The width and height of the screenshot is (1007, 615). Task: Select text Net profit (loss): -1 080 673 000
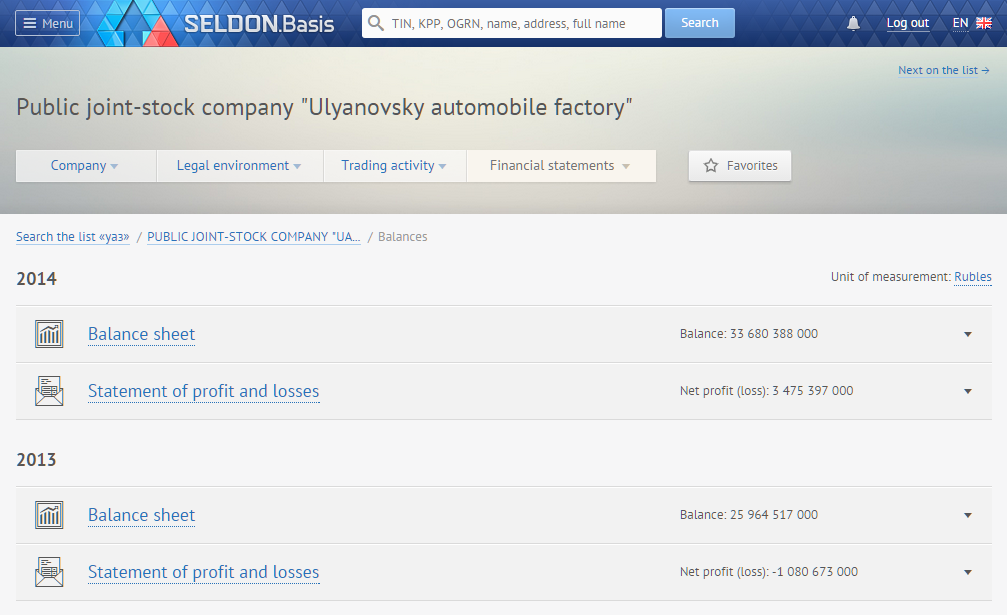click(769, 572)
